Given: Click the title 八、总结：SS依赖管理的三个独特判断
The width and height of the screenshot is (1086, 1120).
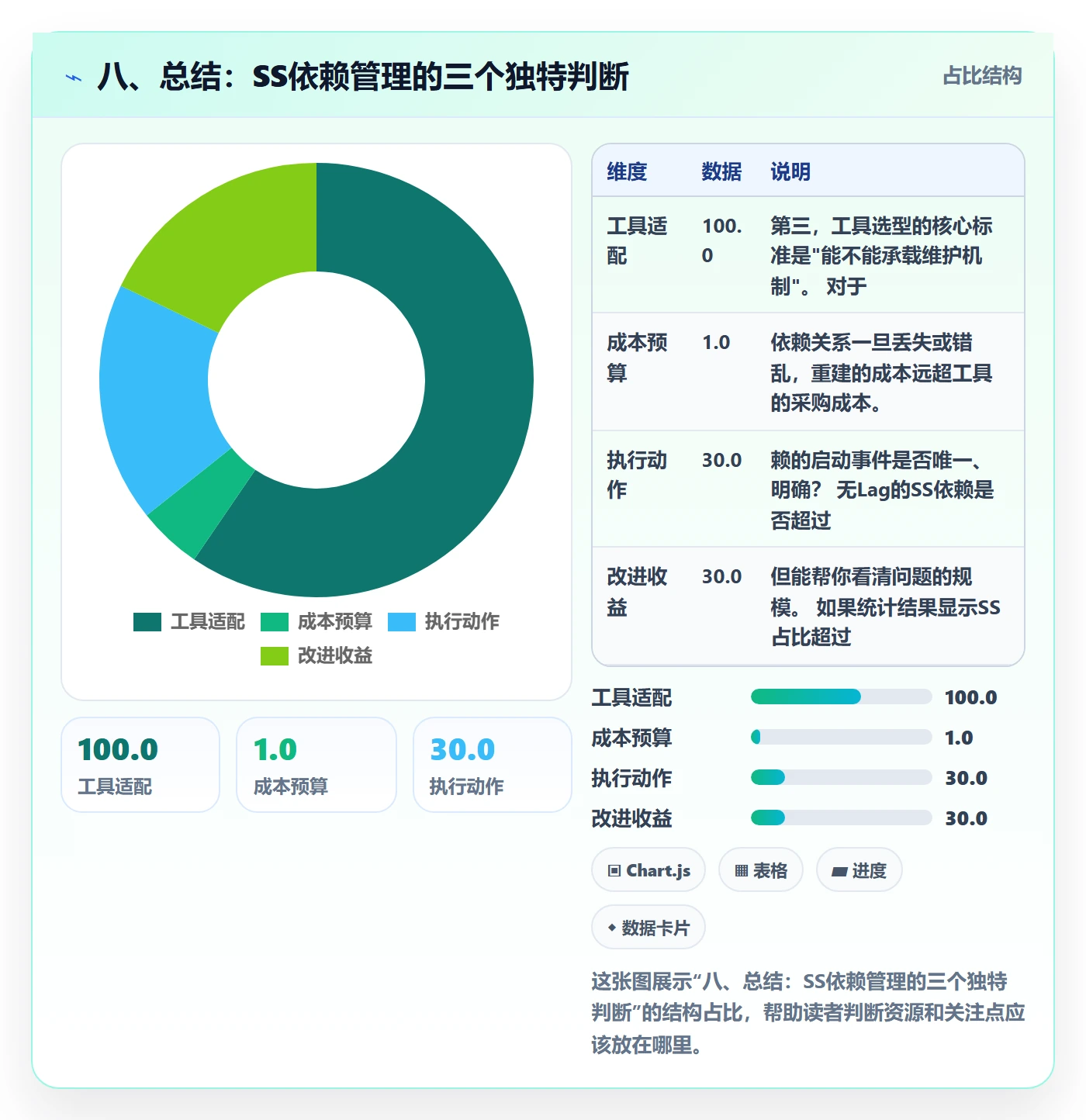Looking at the screenshot, I should click(x=363, y=77).
